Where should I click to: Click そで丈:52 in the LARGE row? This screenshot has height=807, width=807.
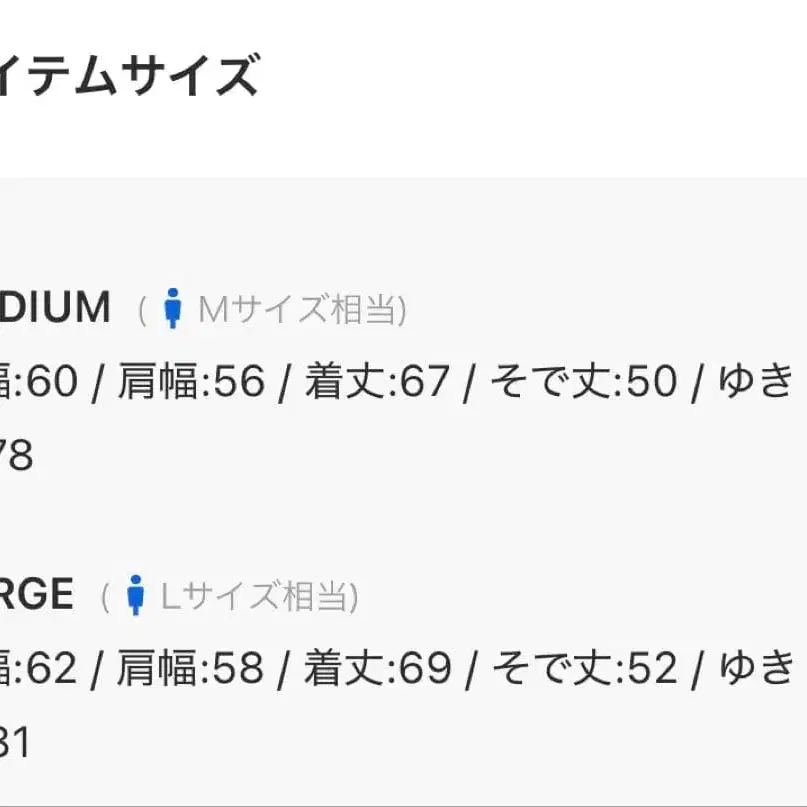pos(585,668)
